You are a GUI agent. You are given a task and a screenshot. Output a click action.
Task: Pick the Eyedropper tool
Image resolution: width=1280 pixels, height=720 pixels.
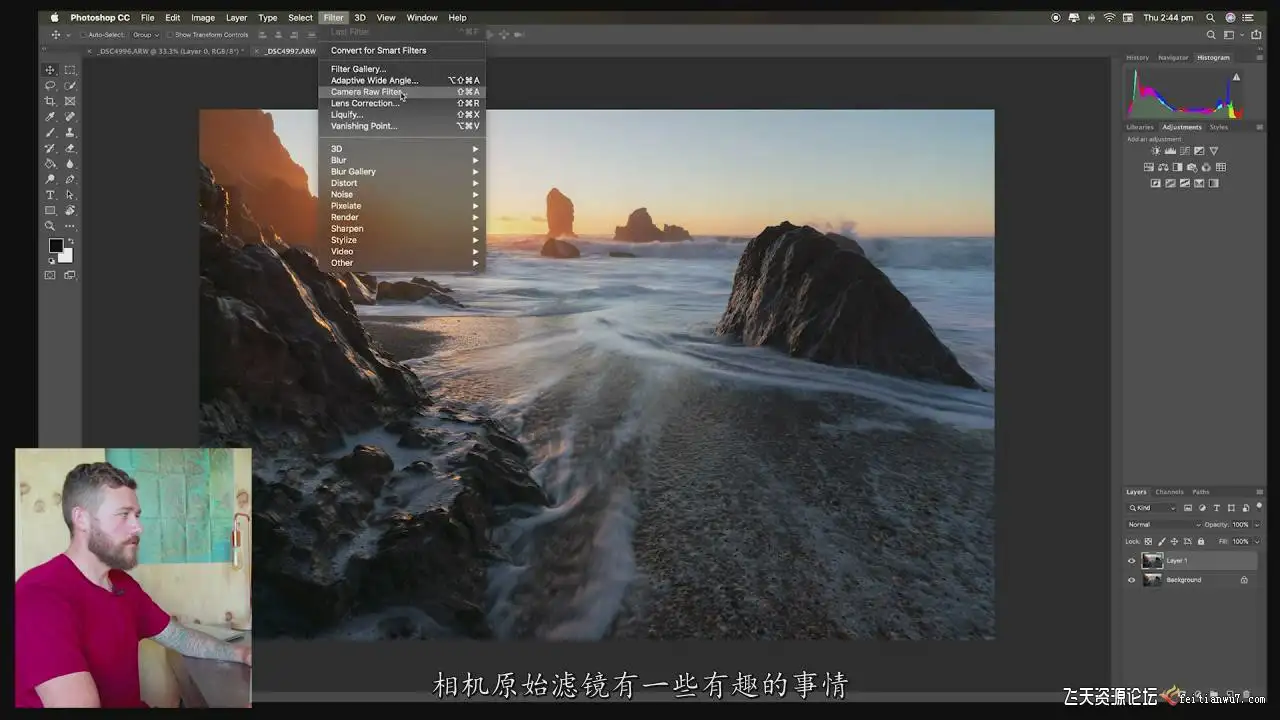point(50,117)
